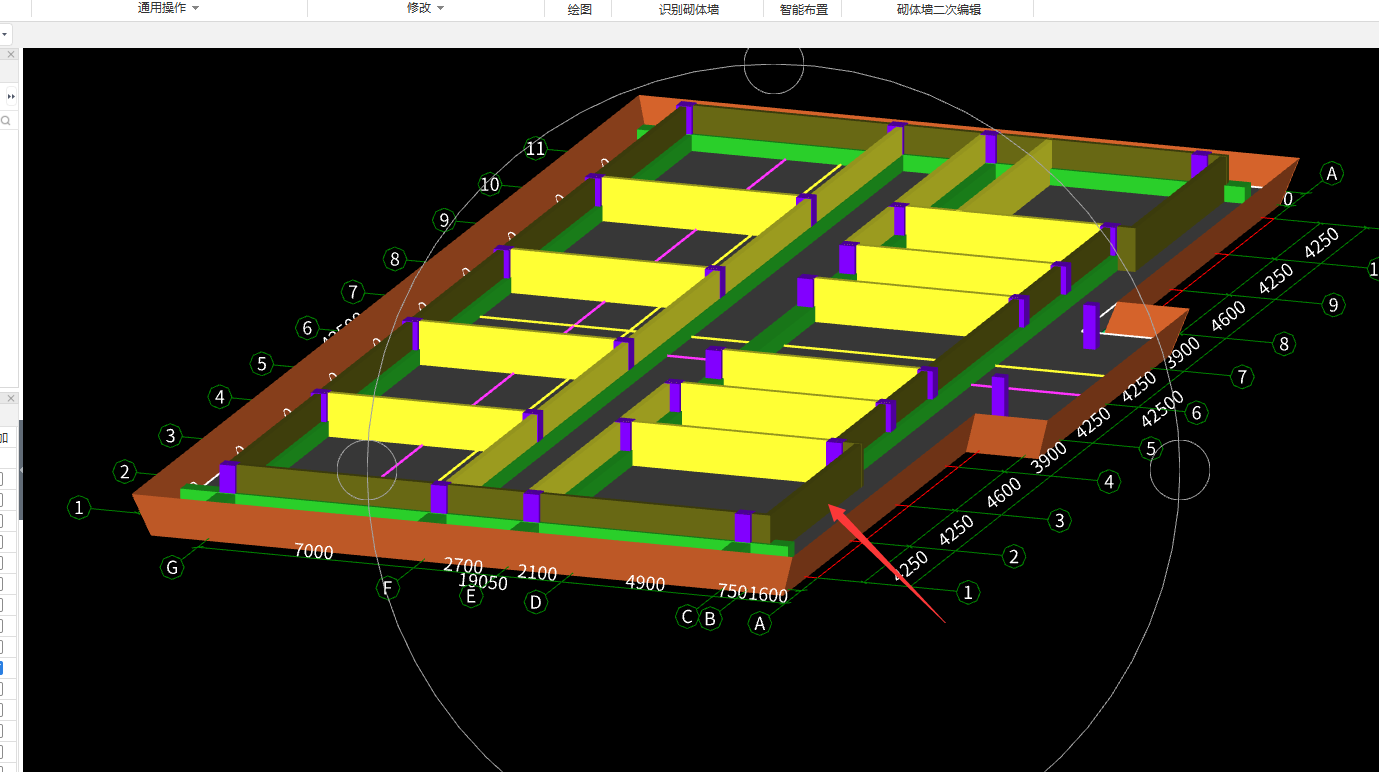This screenshot has width=1379, height=772.
Task: Close the upper left side panel
Action: [x=11, y=55]
